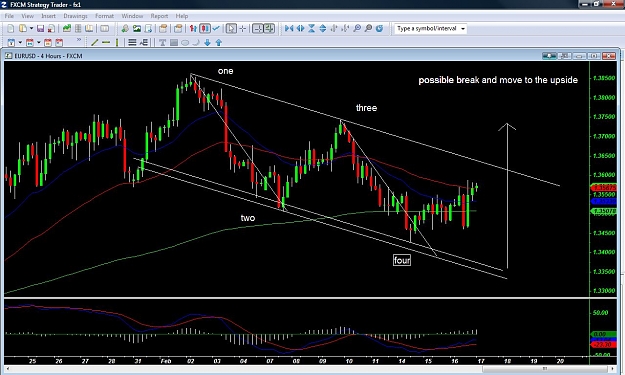Viewport: 625px width, 375px height.
Task: Click the Open folder icon
Action: pyautogui.click(x=23, y=28)
